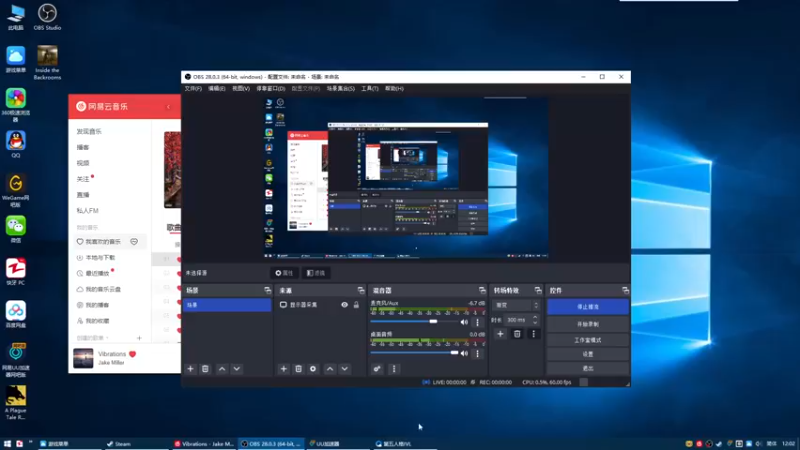Pop out the Scene Transitions dock
Image resolution: width=800 pixels, height=450 pixels.
538,290
